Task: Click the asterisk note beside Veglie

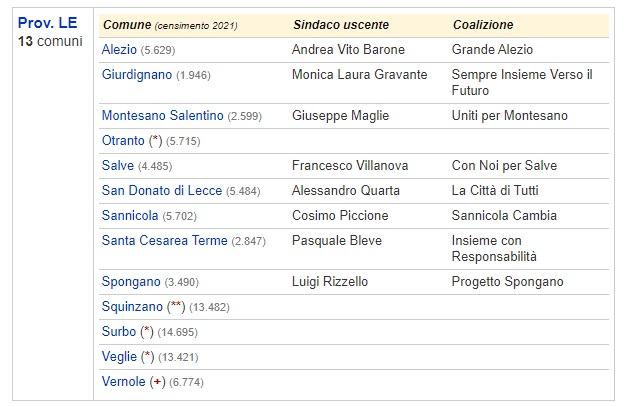Action: click(x=148, y=356)
